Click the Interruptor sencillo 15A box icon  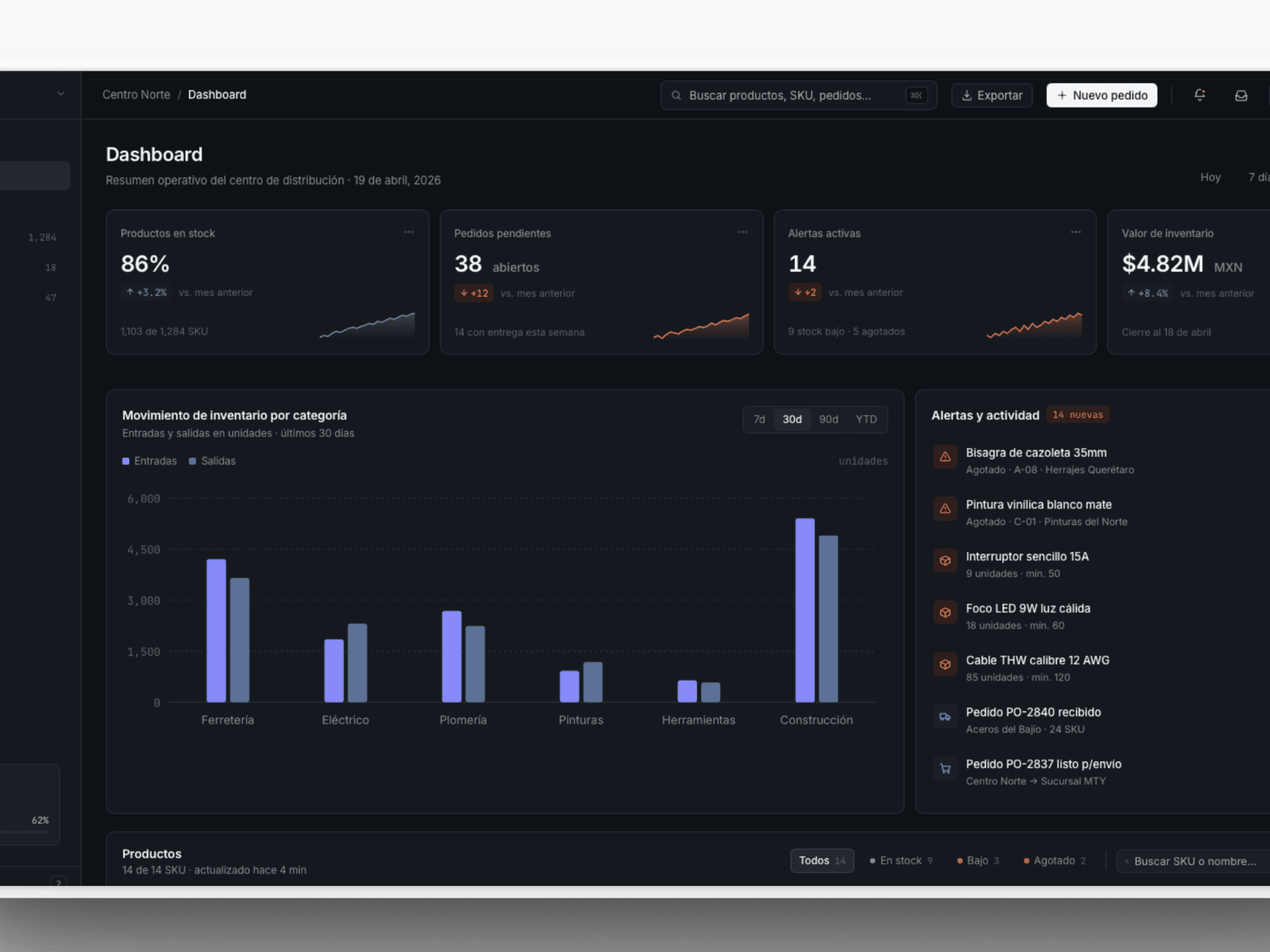(x=945, y=561)
